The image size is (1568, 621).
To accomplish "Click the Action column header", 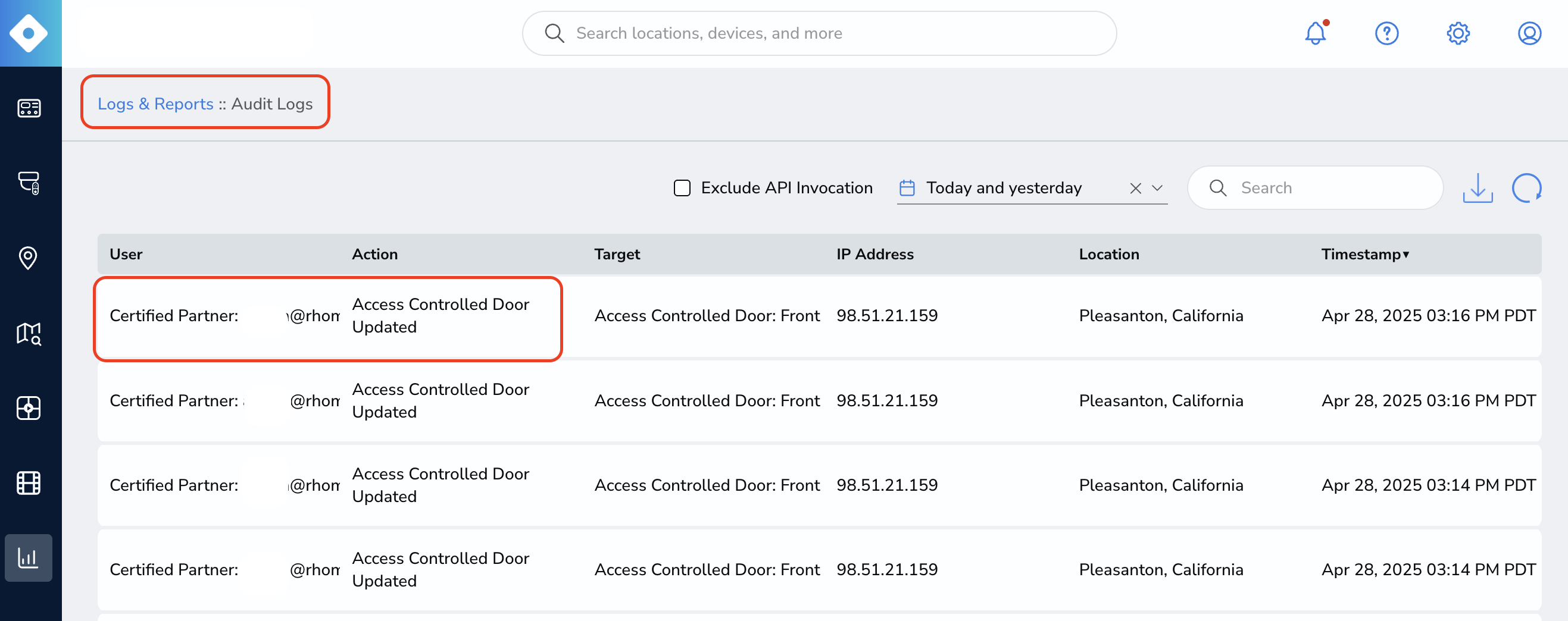I will [x=374, y=254].
